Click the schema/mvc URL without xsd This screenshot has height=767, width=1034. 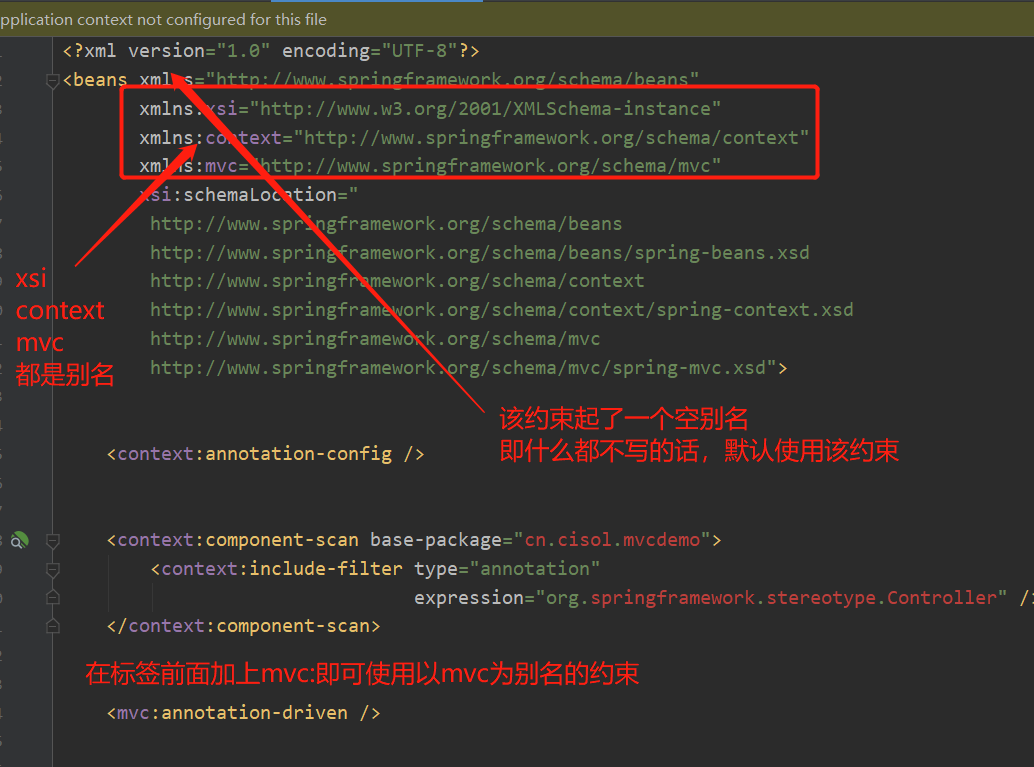click(375, 340)
